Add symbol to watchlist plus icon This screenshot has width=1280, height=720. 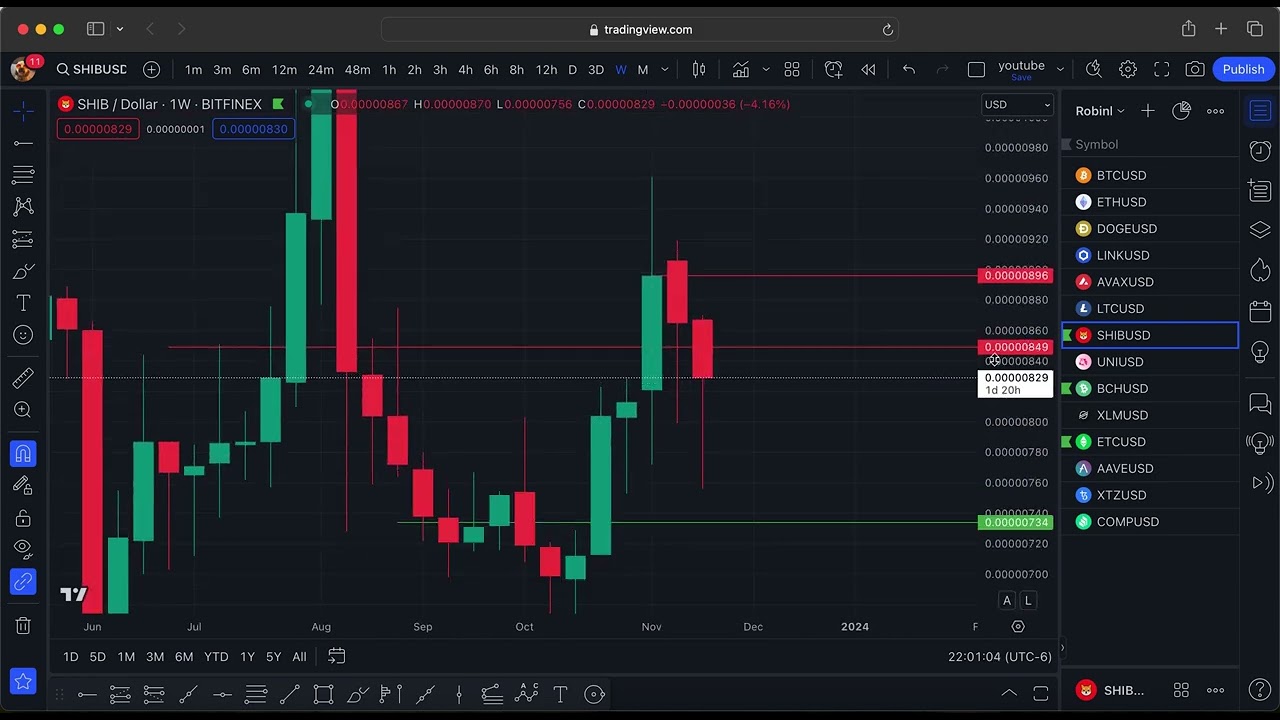coord(1148,111)
